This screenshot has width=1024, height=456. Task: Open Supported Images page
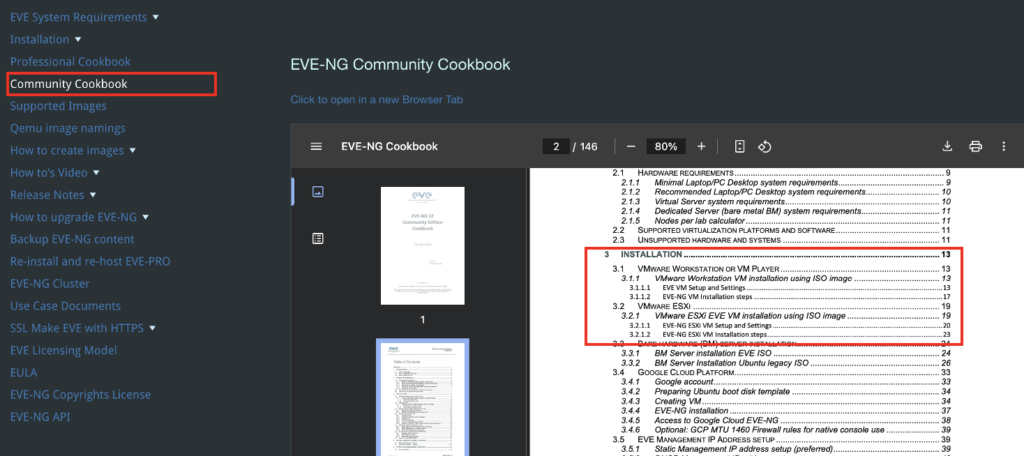click(x=58, y=106)
